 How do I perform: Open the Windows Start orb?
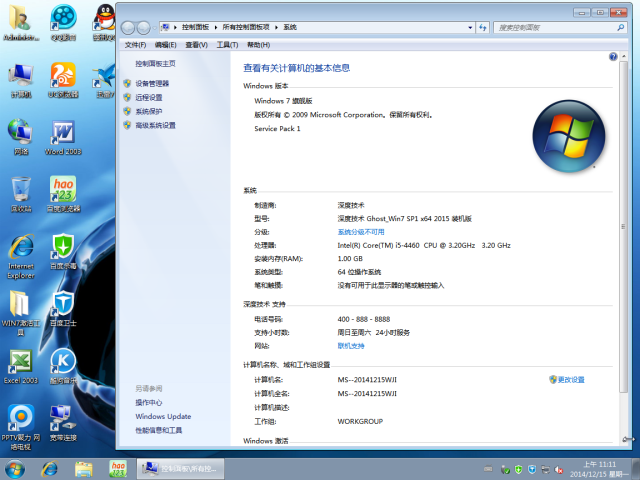coord(16,469)
